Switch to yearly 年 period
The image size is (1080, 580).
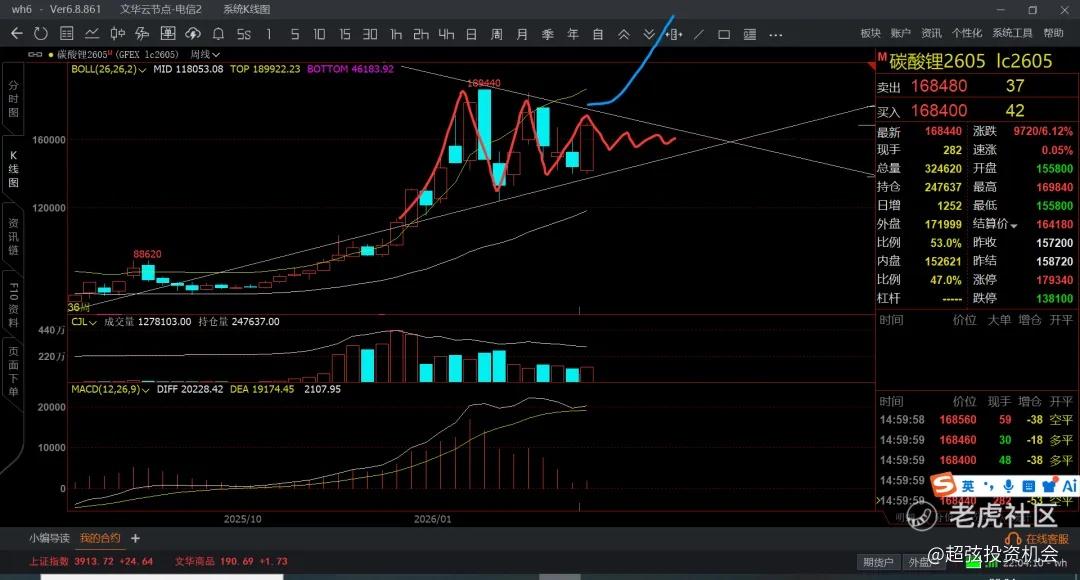[573, 34]
